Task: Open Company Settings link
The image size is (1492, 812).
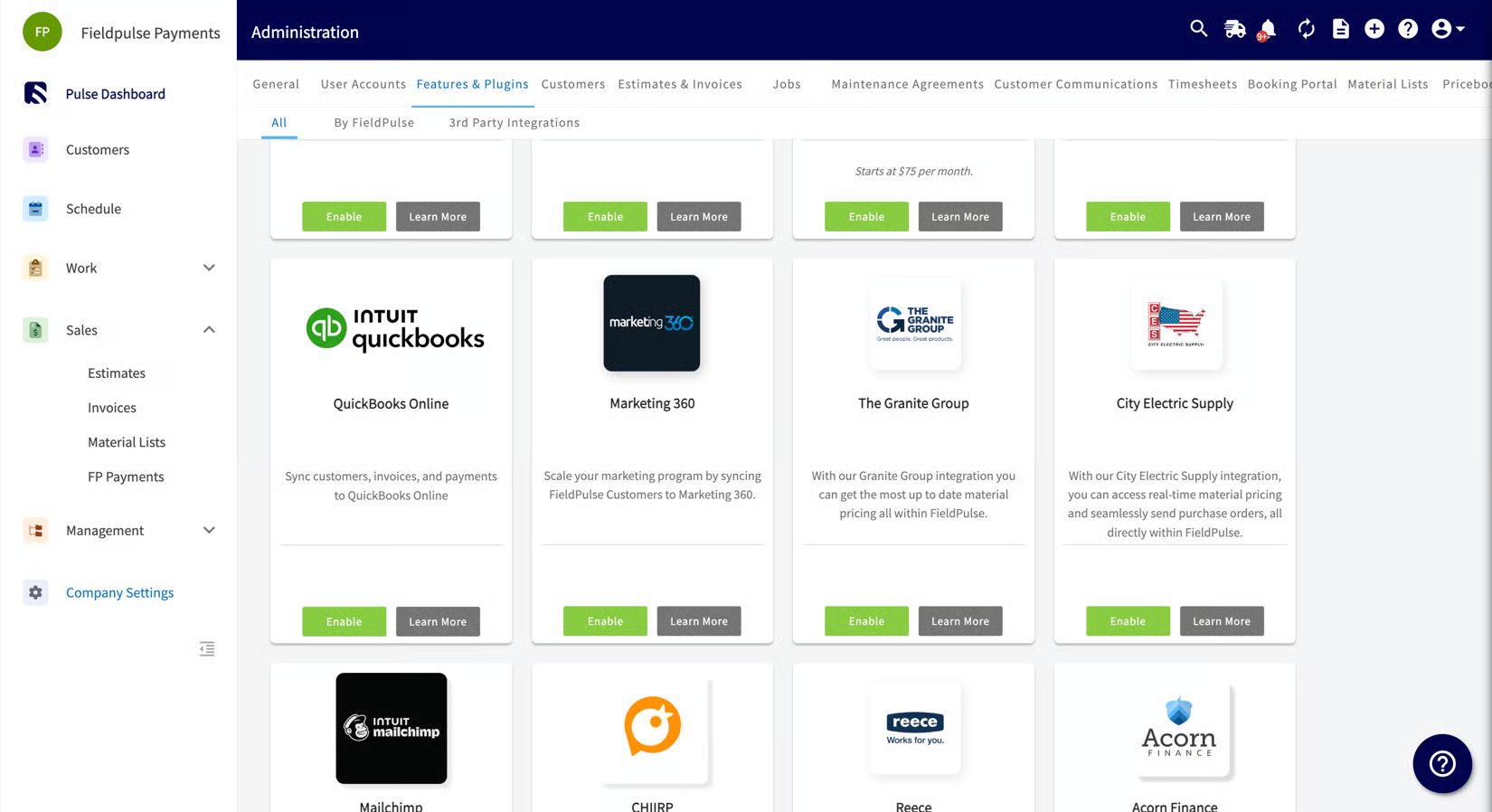Action: 120,592
